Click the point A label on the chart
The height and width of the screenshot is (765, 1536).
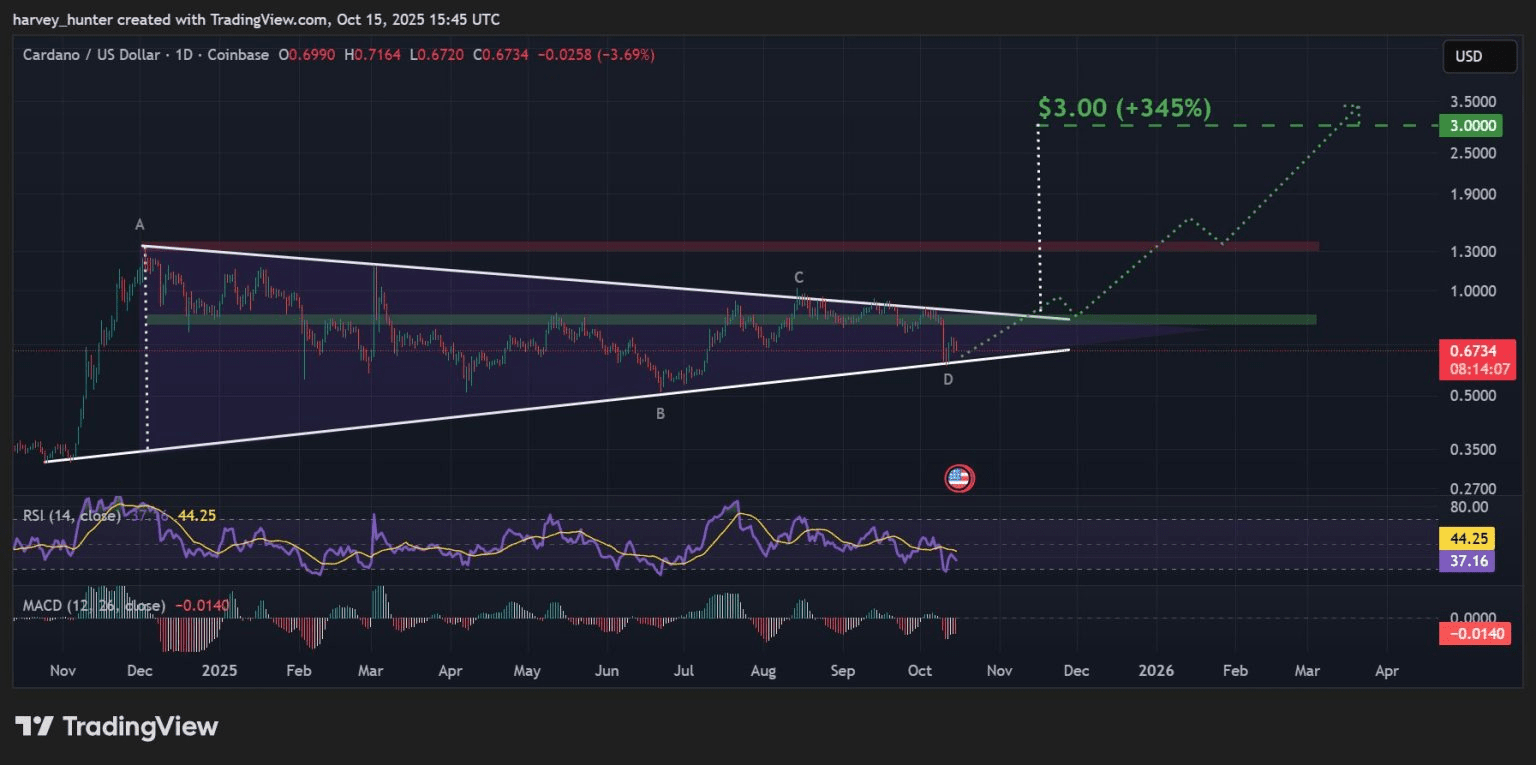pyautogui.click(x=140, y=225)
